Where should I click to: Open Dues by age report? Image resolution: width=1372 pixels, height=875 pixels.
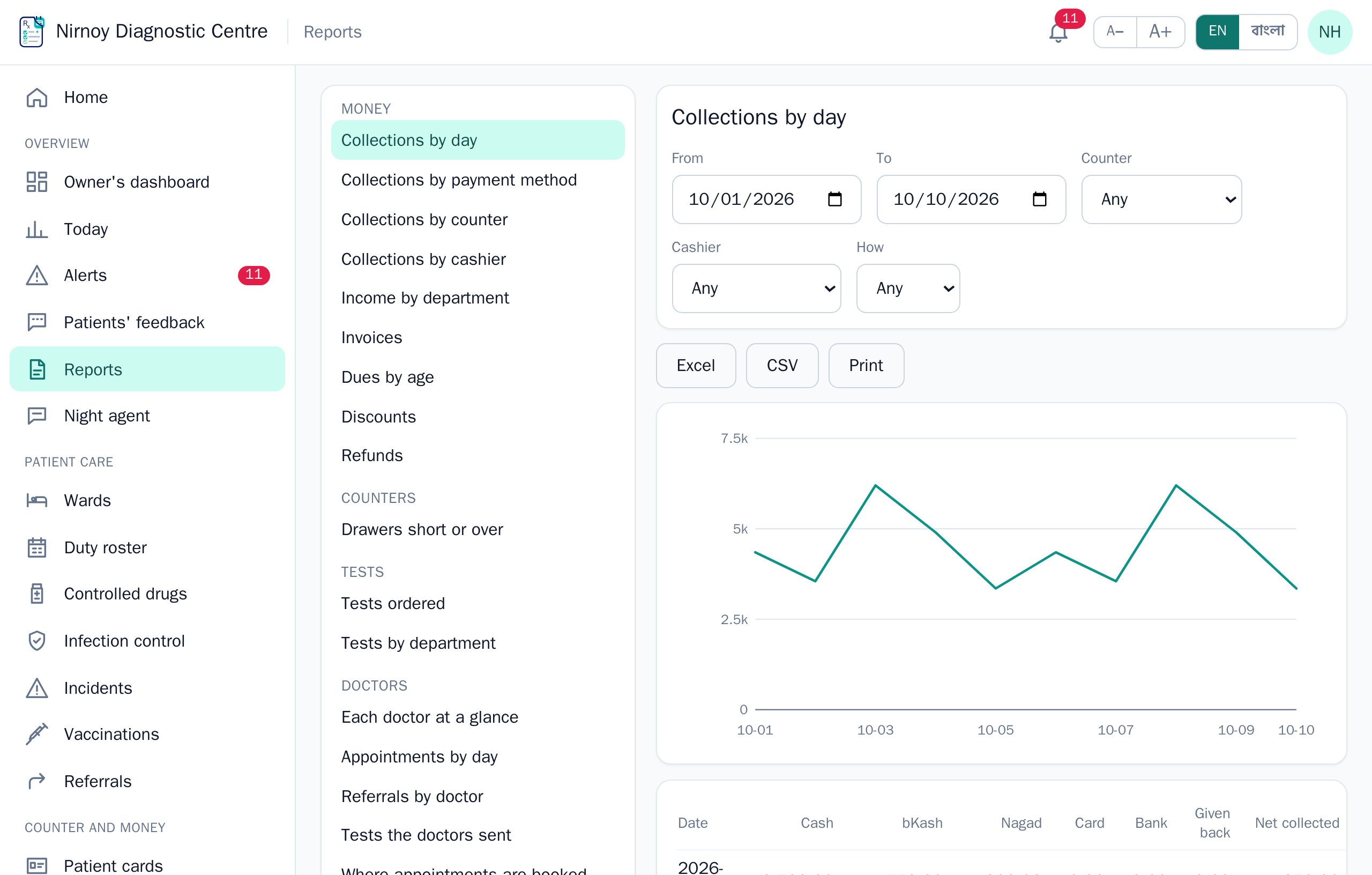coord(478,377)
